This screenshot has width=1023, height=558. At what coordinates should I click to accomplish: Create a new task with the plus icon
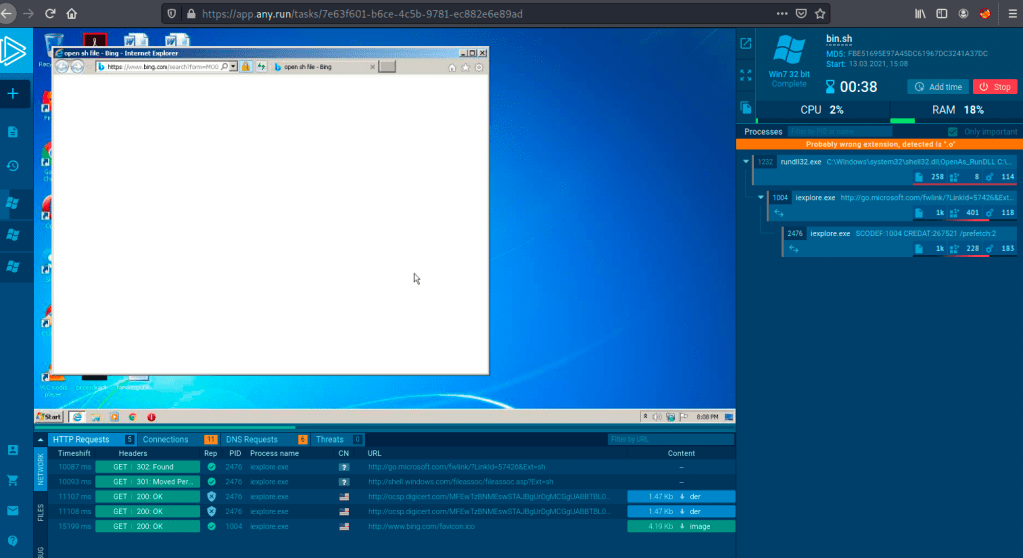coord(13,93)
